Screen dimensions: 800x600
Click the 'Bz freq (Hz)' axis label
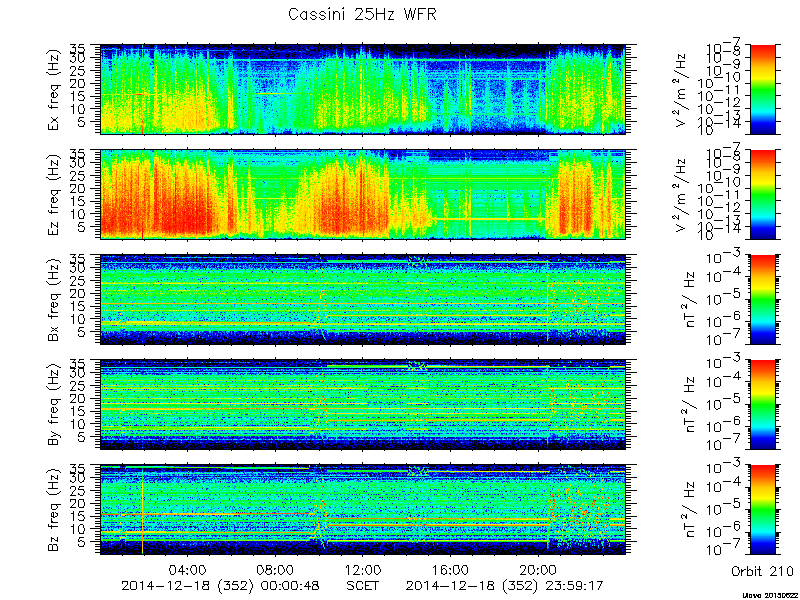pos(54,510)
